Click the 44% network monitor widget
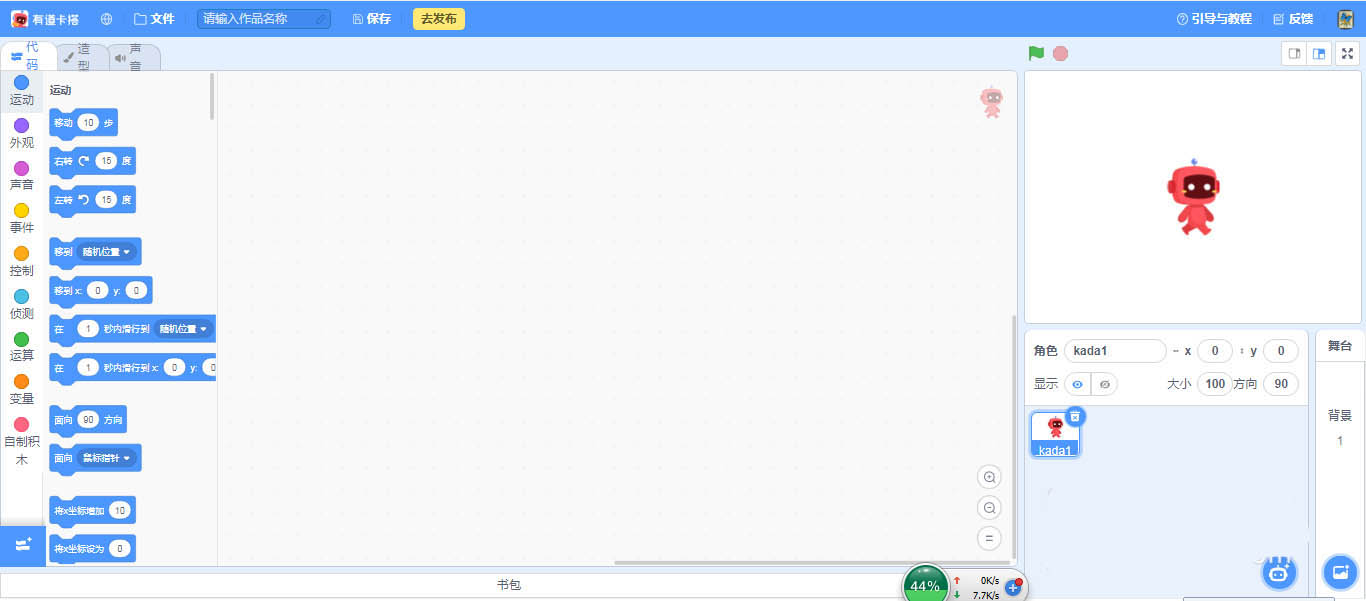Image resolution: width=1366 pixels, height=601 pixels. click(925, 584)
